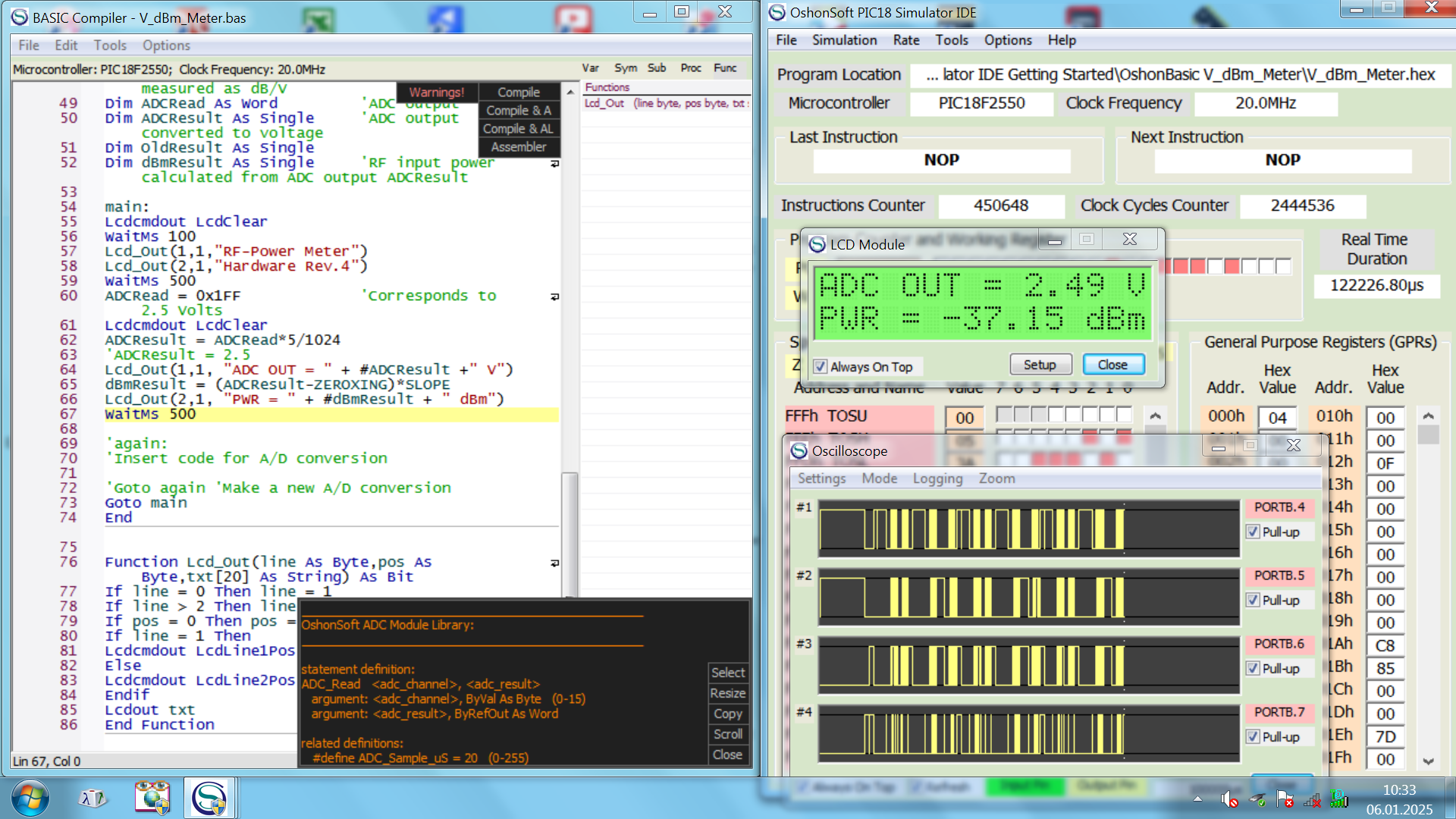Open the Rate menu in Simulator IDE
1456x819 pixels.
pyautogui.click(x=906, y=40)
